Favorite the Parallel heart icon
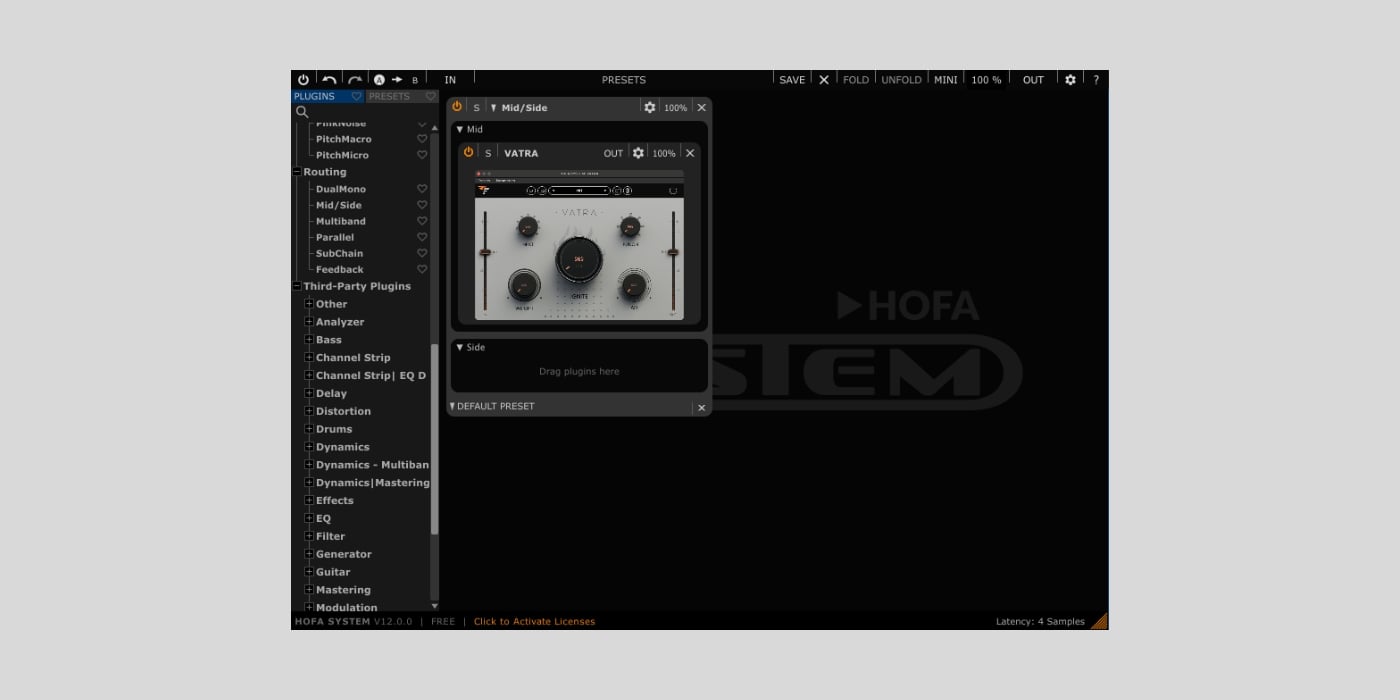Viewport: 1400px width, 700px height. (422, 237)
